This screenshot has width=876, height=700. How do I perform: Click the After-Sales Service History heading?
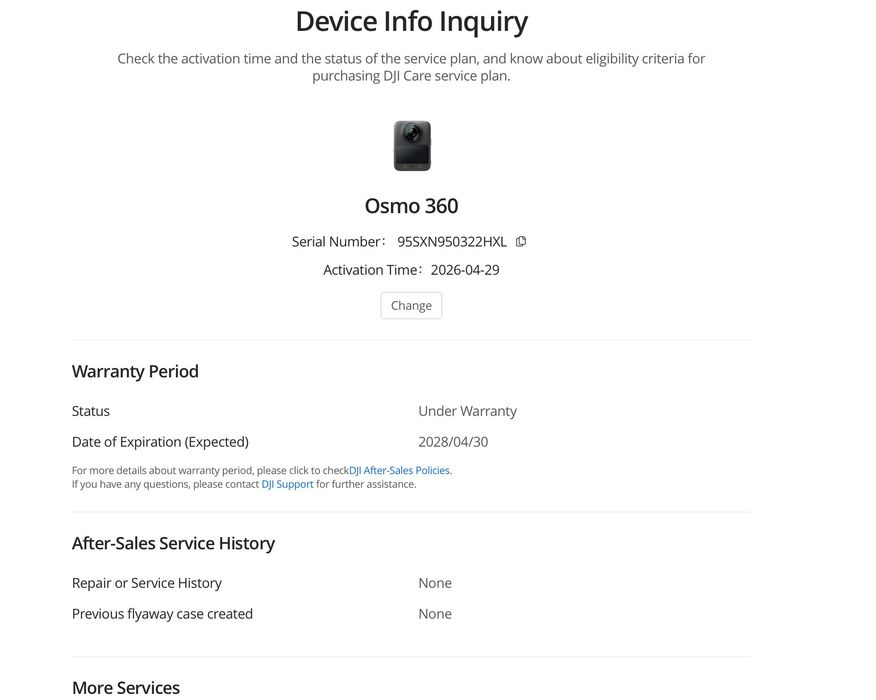tap(173, 543)
